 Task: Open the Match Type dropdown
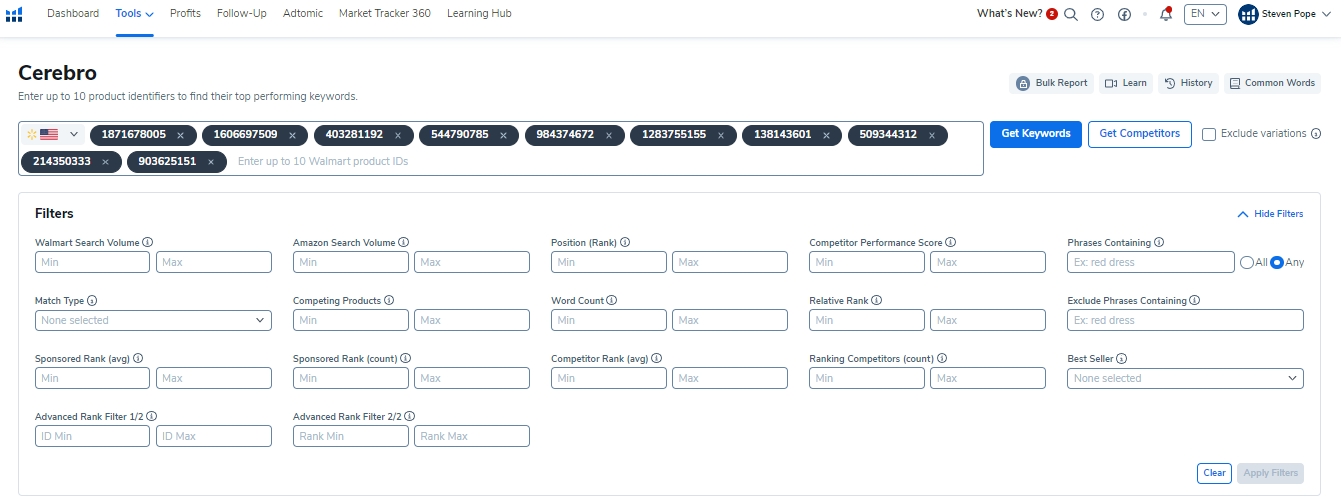coord(153,320)
